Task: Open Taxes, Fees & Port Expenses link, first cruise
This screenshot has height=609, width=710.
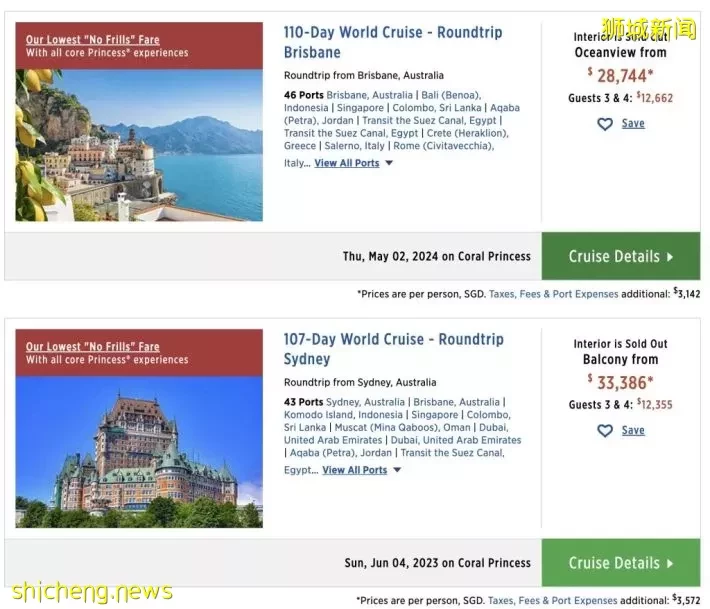Action: (x=553, y=294)
